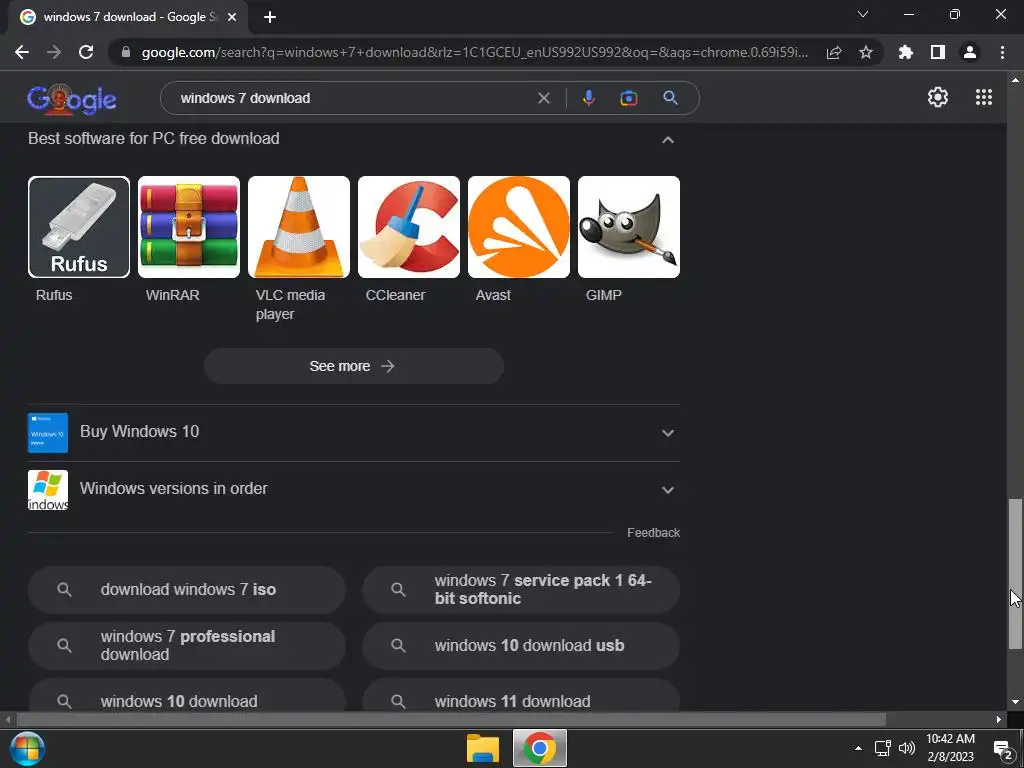Expand the Windows versions in order section

pyautogui.click(x=353, y=489)
